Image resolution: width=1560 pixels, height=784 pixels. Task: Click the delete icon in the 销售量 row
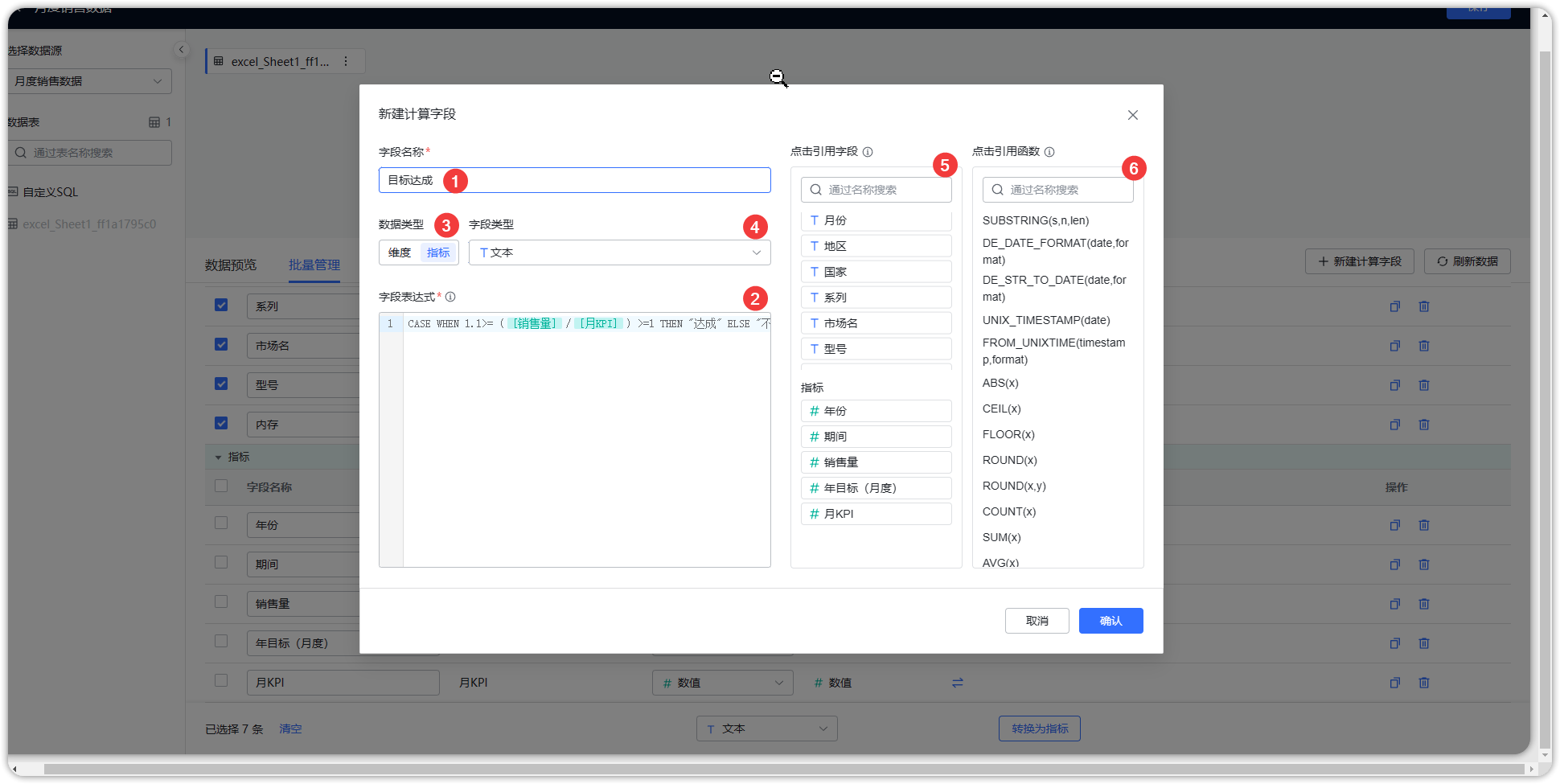point(1424,604)
